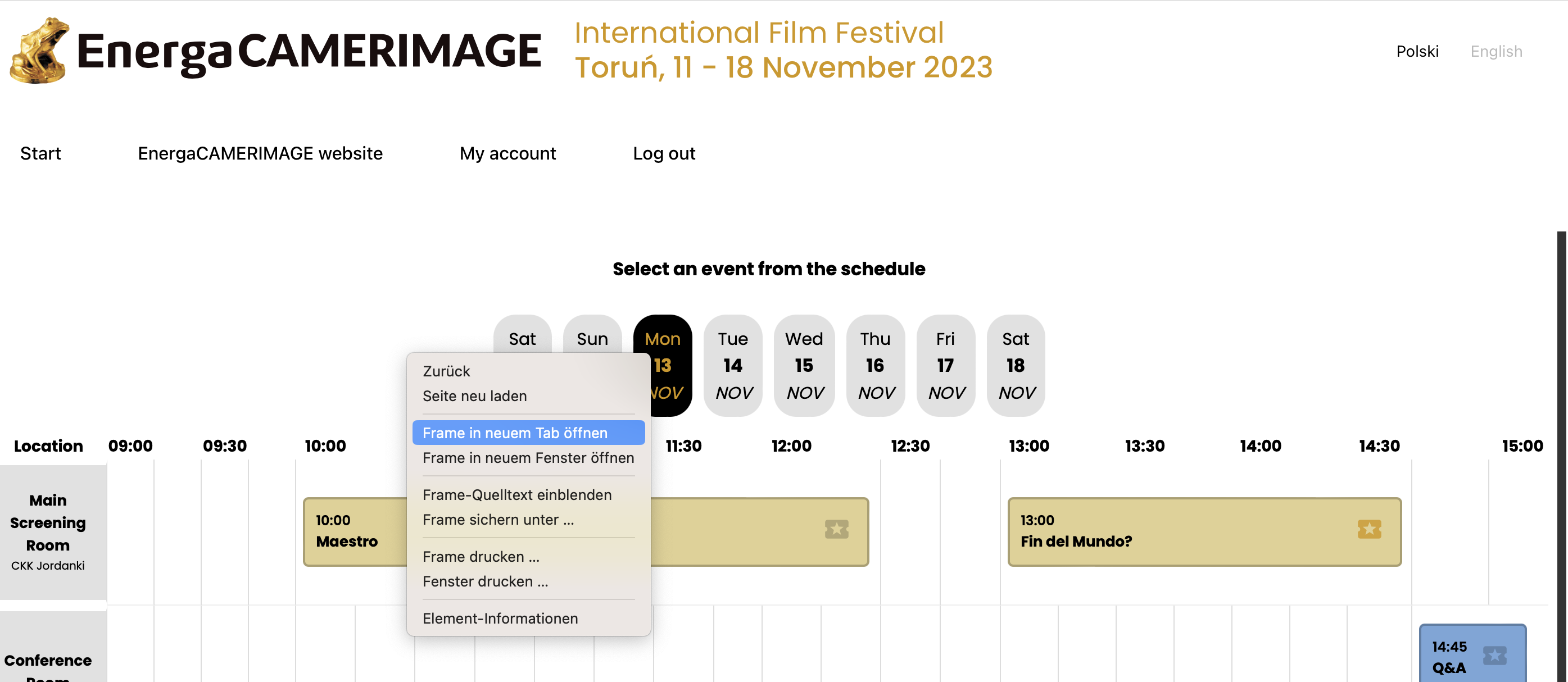This screenshot has width=1568, height=682.
Task: Click Log out link
Action: [664, 153]
